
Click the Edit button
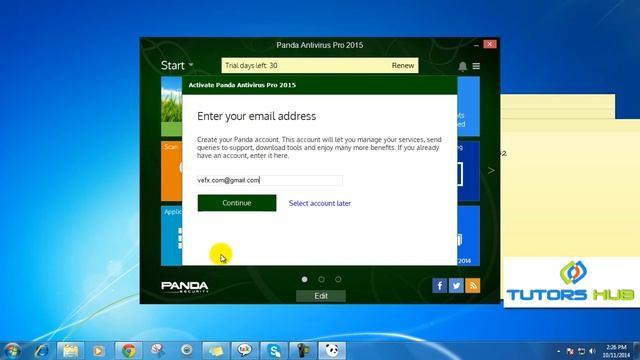point(321,296)
